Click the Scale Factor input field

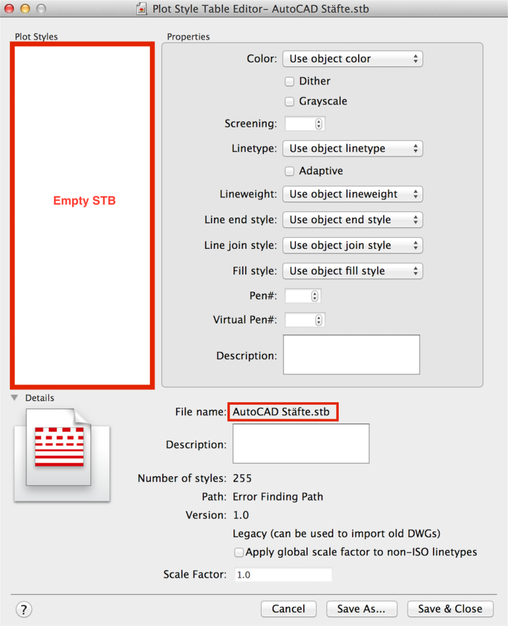coord(283,574)
